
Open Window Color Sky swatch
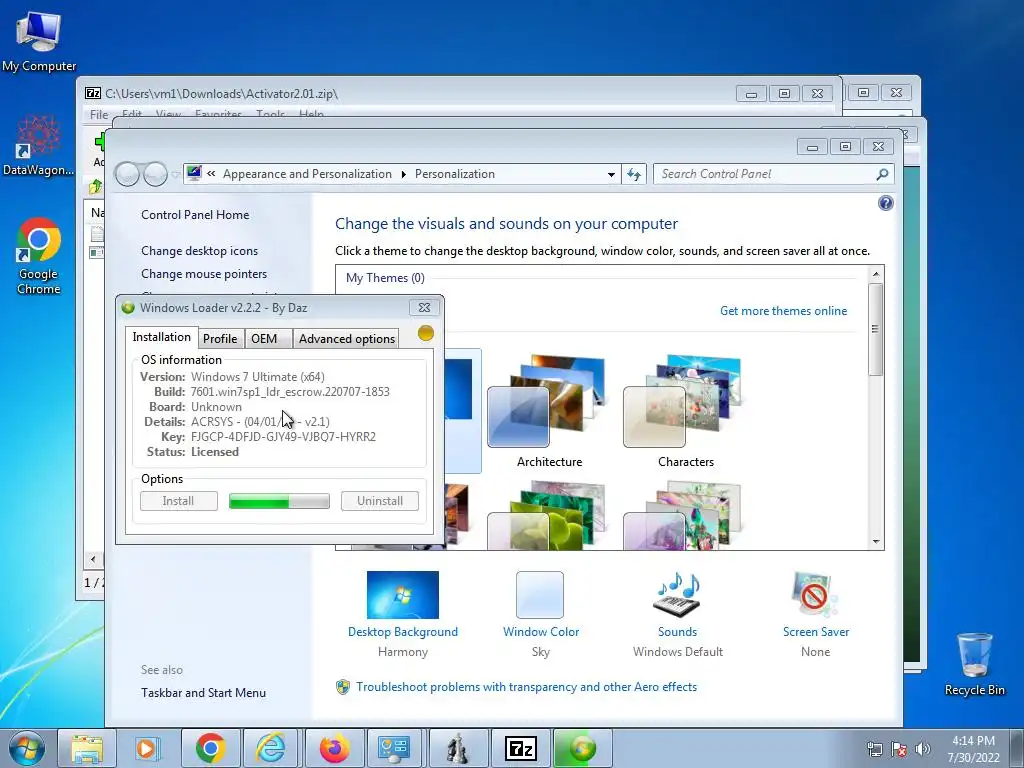[539, 595]
